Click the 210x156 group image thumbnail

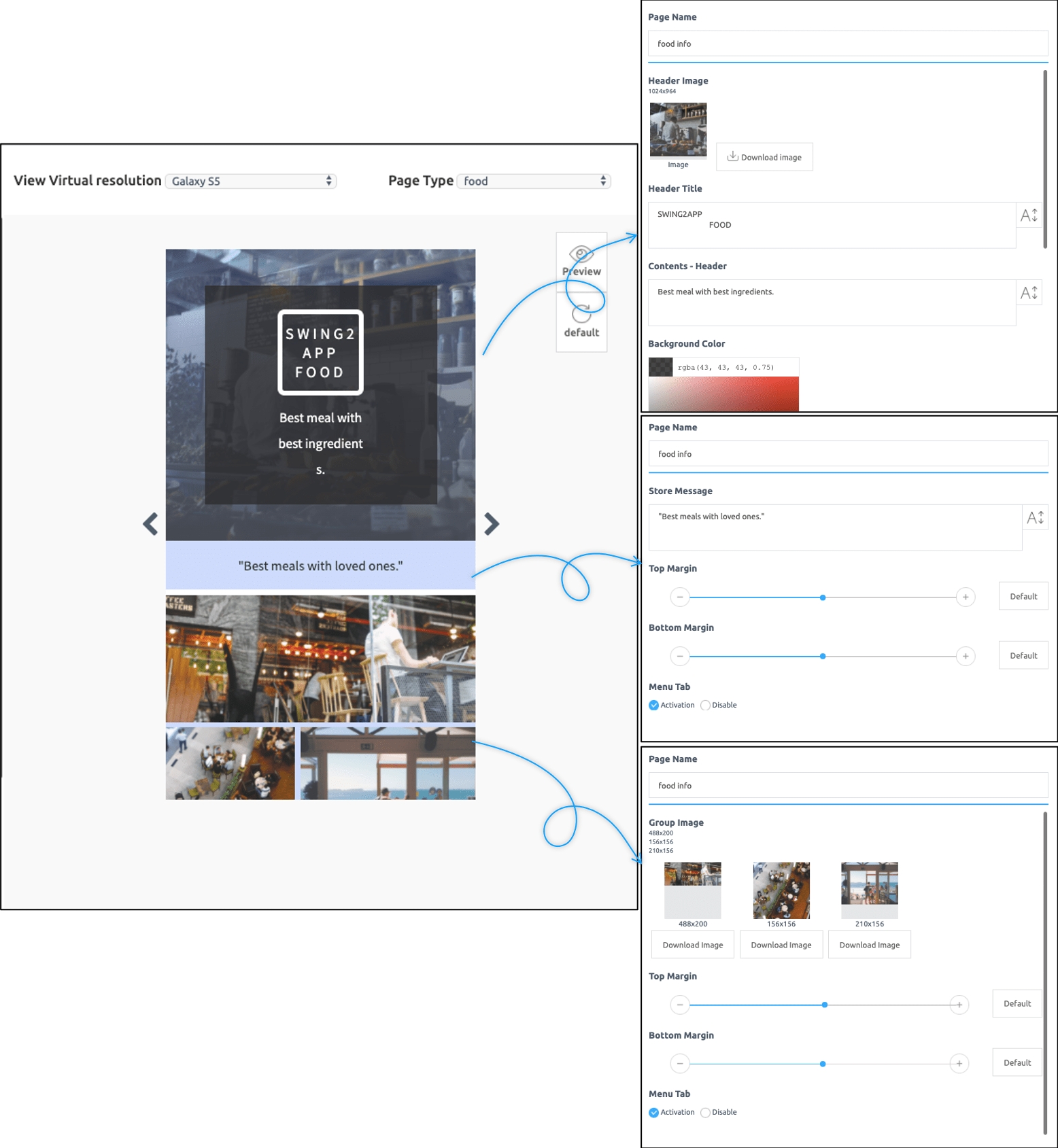point(870,890)
